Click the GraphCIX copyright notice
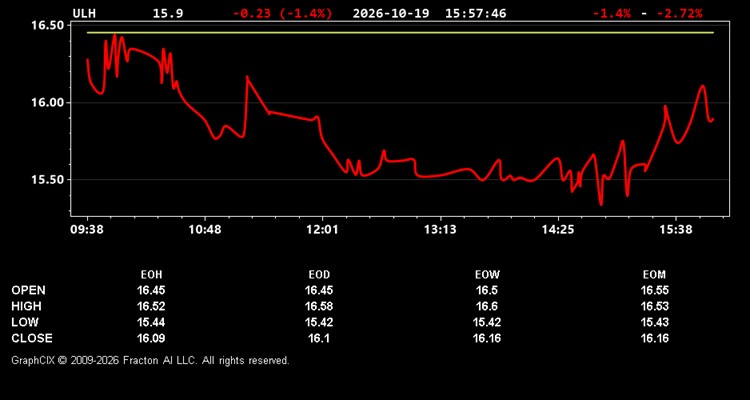The height and width of the screenshot is (400, 750). [x=150, y=360]
